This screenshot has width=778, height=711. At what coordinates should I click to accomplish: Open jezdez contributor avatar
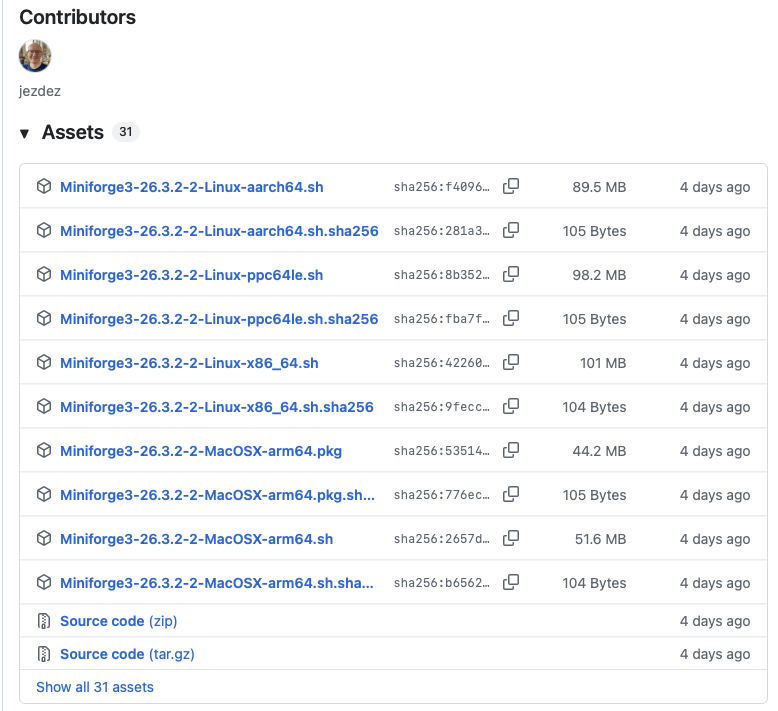pyautogui.click(x=35, y=56)
